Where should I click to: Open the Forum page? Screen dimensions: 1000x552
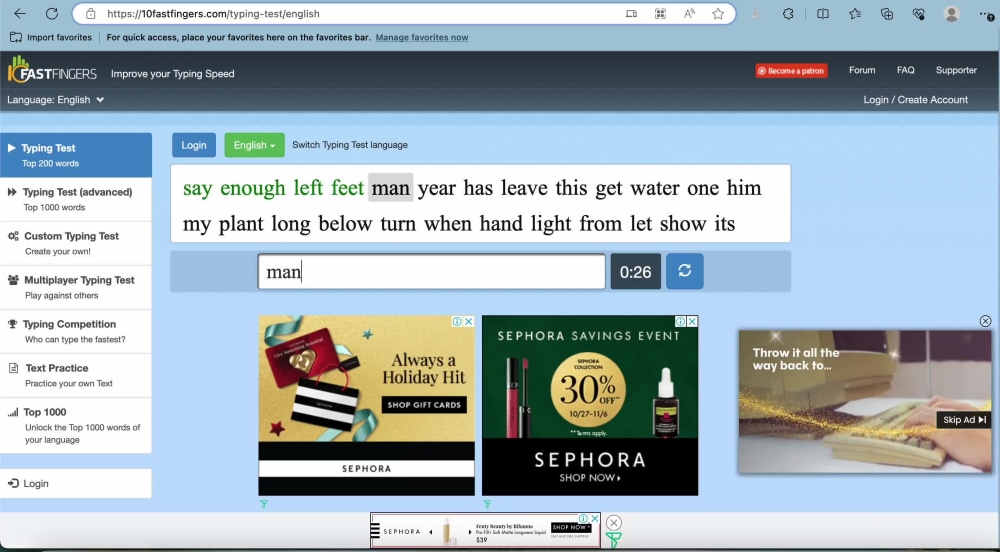pyautogui.click(x=862, y=70)
